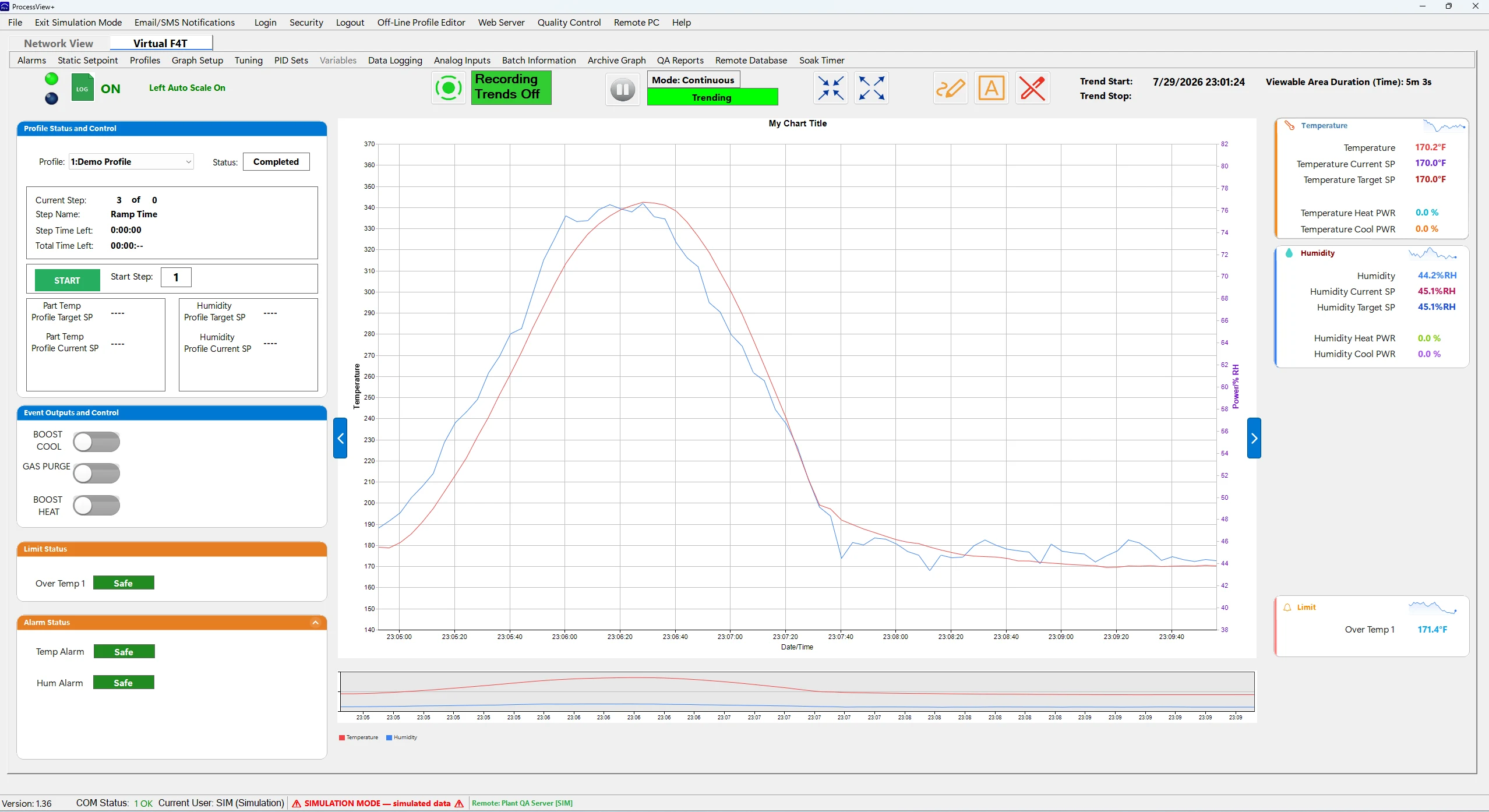
Task: Click the Humidity value 44.2%RH
Action: 1437,276
